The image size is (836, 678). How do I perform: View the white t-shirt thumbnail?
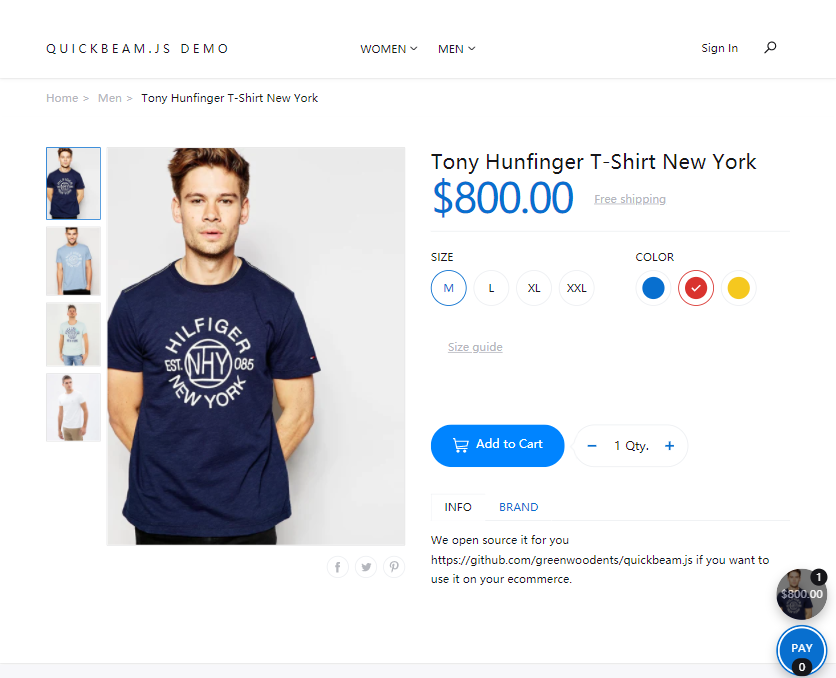(x=73, y=407)
